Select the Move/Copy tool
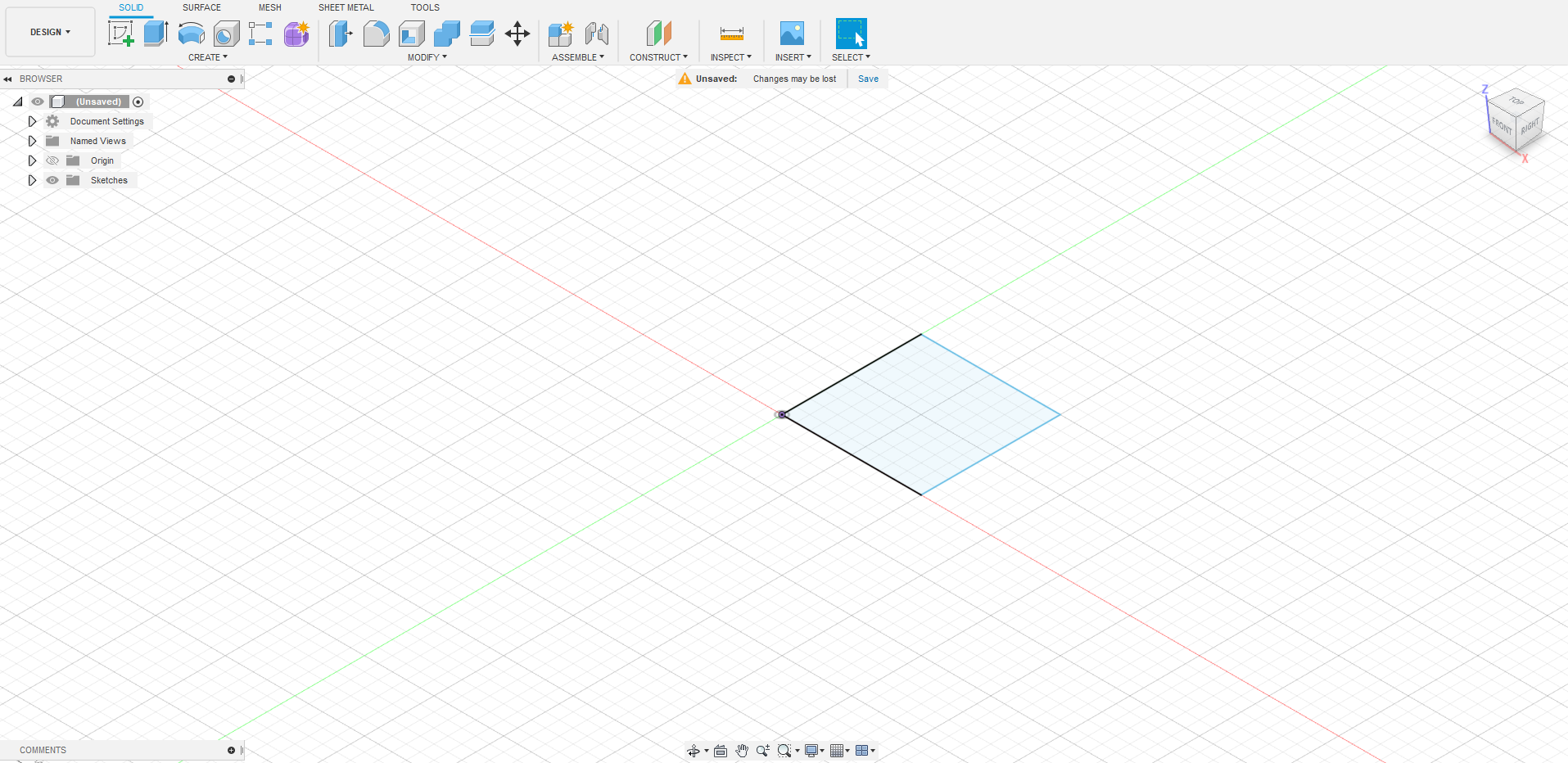This screenshot has height=763, width=1568. click(x=517, y=34)
